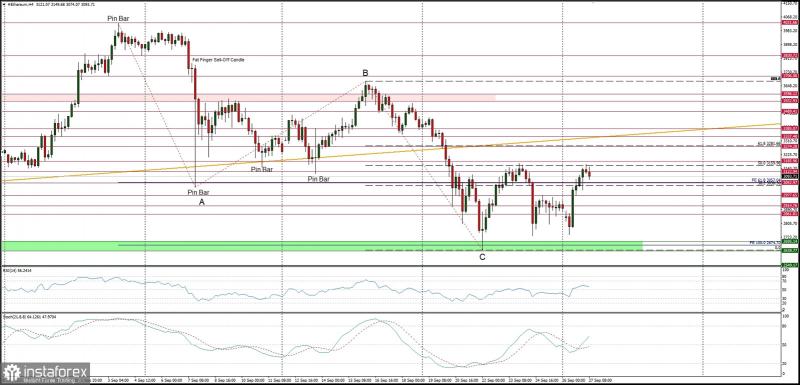This screenshot has height=385, width=800.
Task: Click the 61.8 Fibonacci retracement label
Action: pos(769,144)
